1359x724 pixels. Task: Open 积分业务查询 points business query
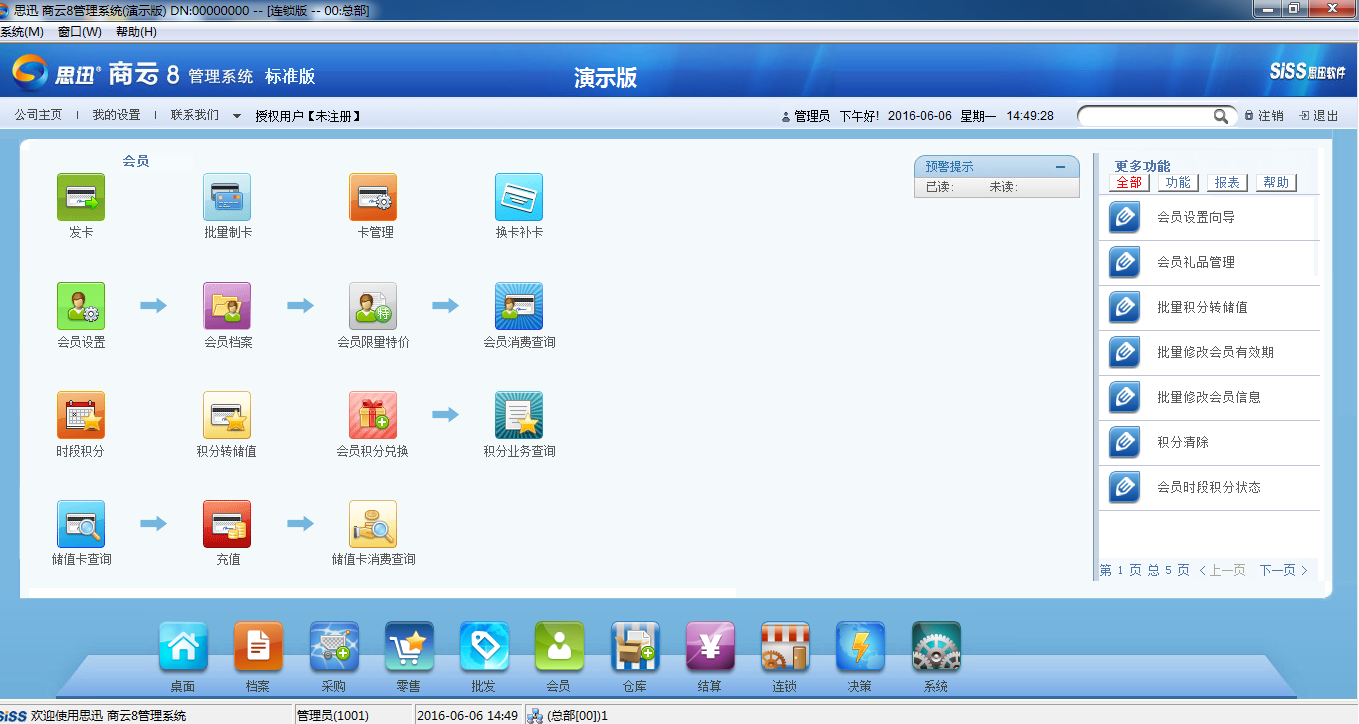click(519, 415)
